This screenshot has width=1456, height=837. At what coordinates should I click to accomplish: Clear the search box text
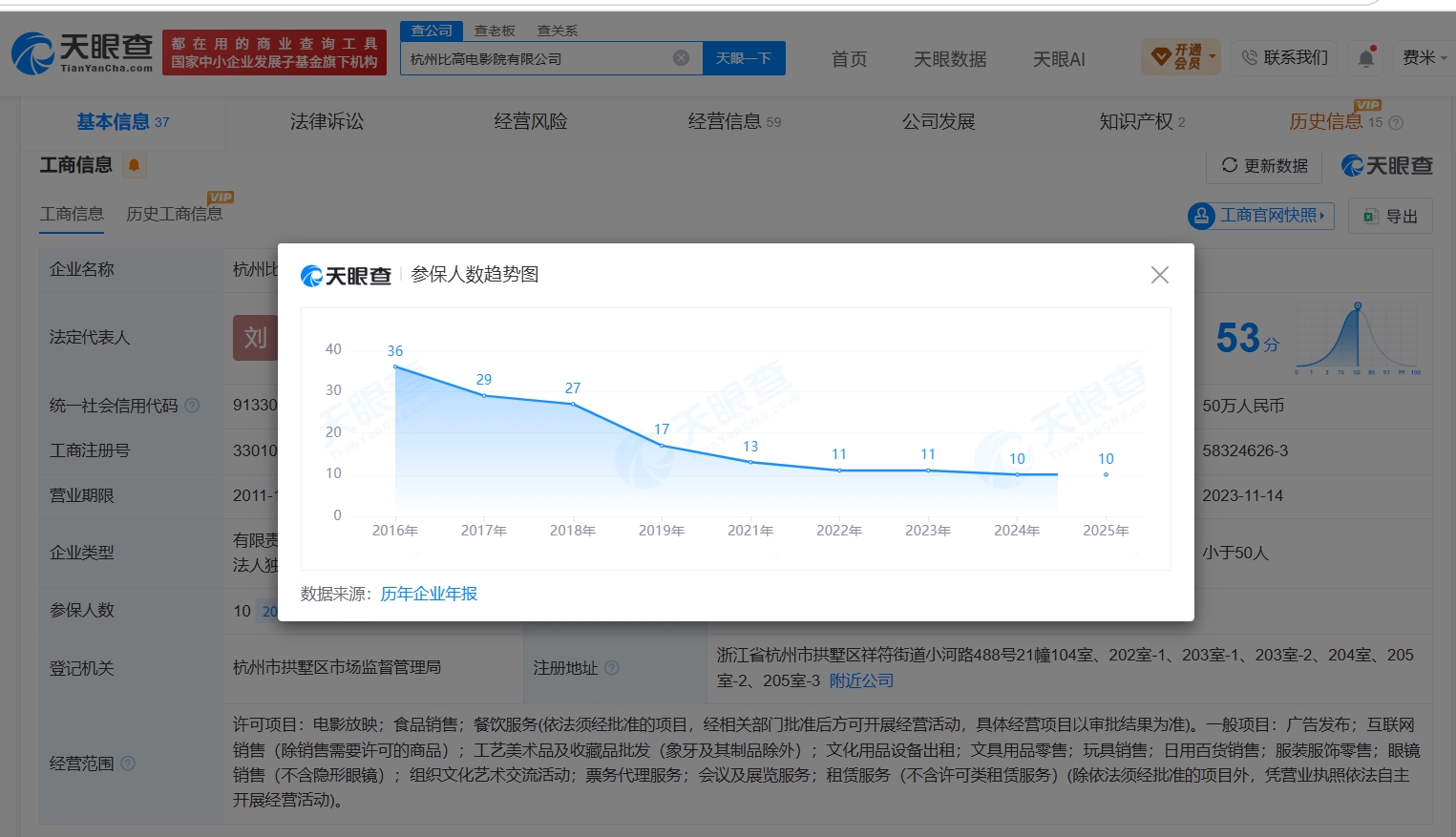[681, 58]
